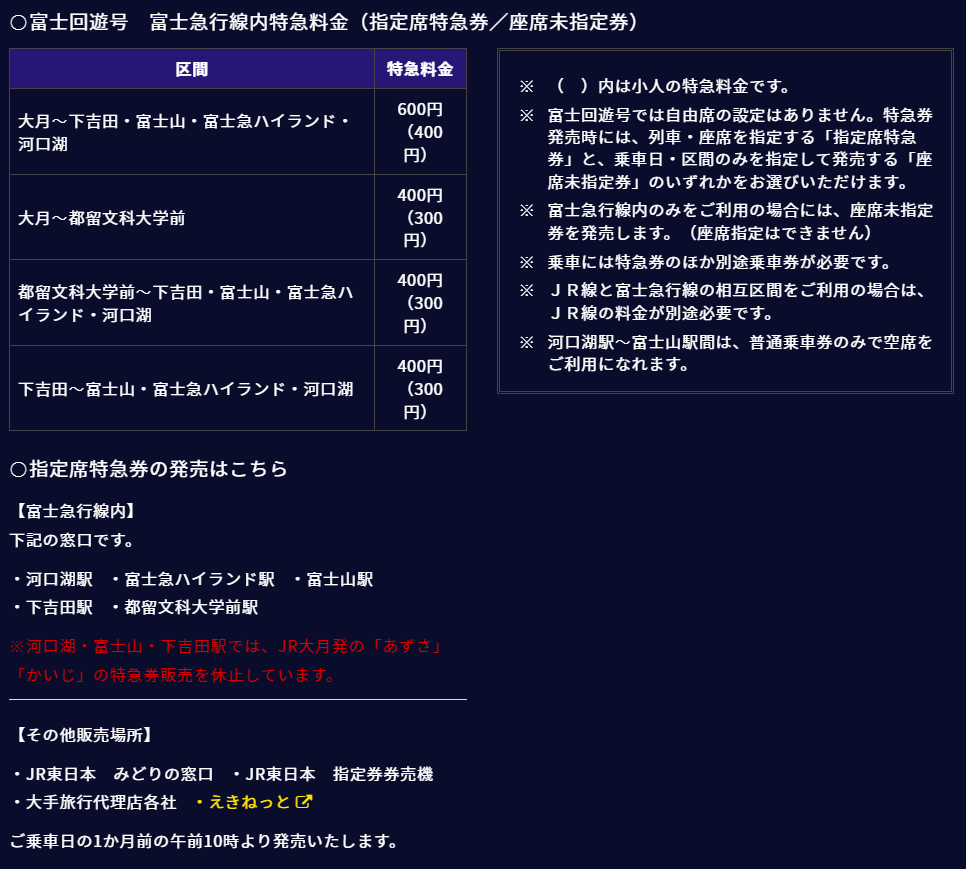Click the 【その他販売場所】 label
Screen dimensions: 966x869
[84, 735]
